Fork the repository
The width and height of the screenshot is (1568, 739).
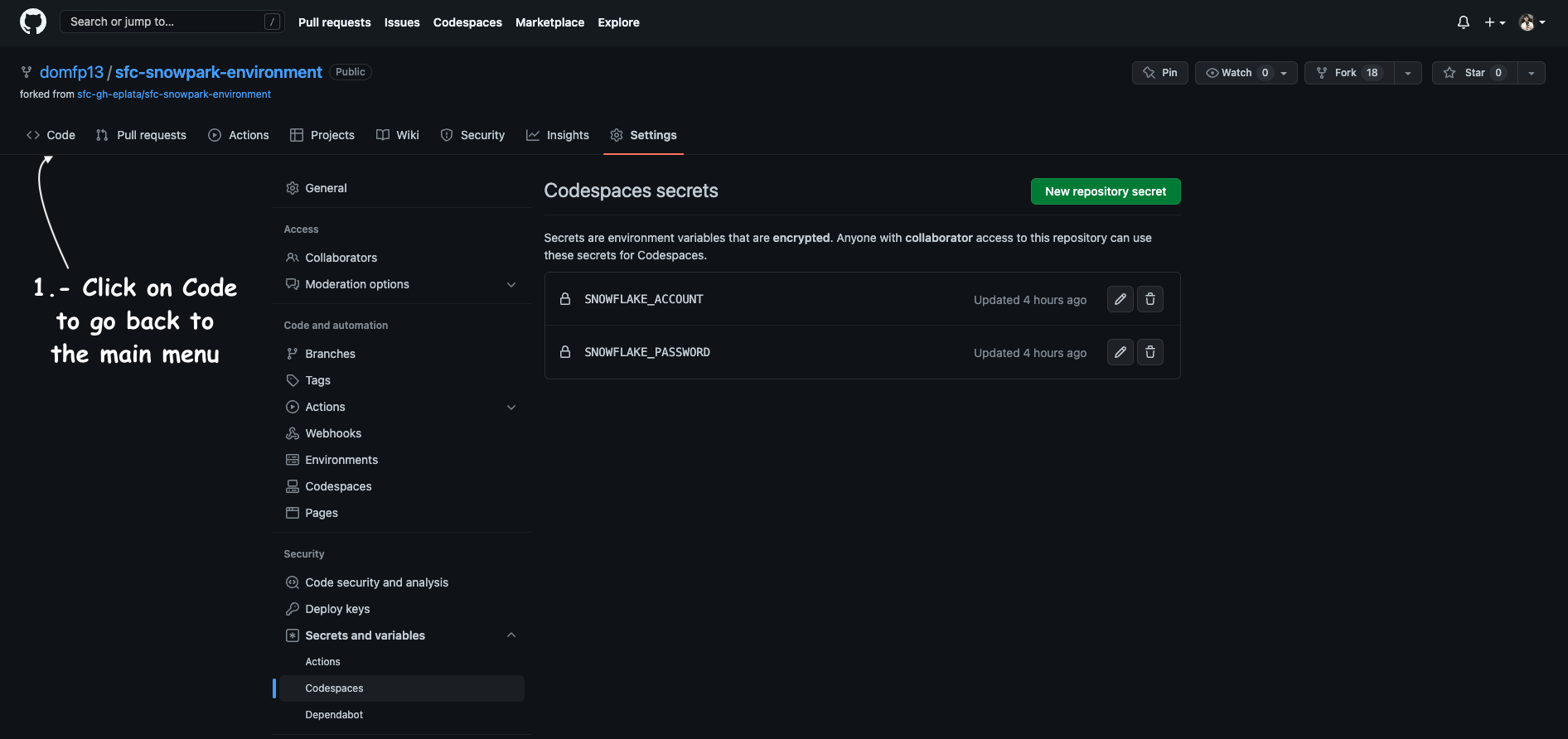[1349, 73]
